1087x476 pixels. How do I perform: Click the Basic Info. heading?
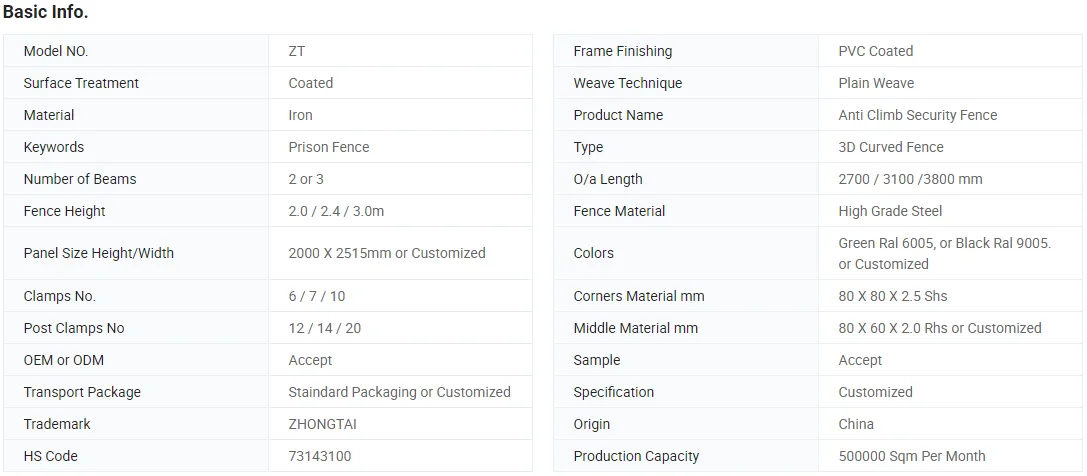pos(45,12)
